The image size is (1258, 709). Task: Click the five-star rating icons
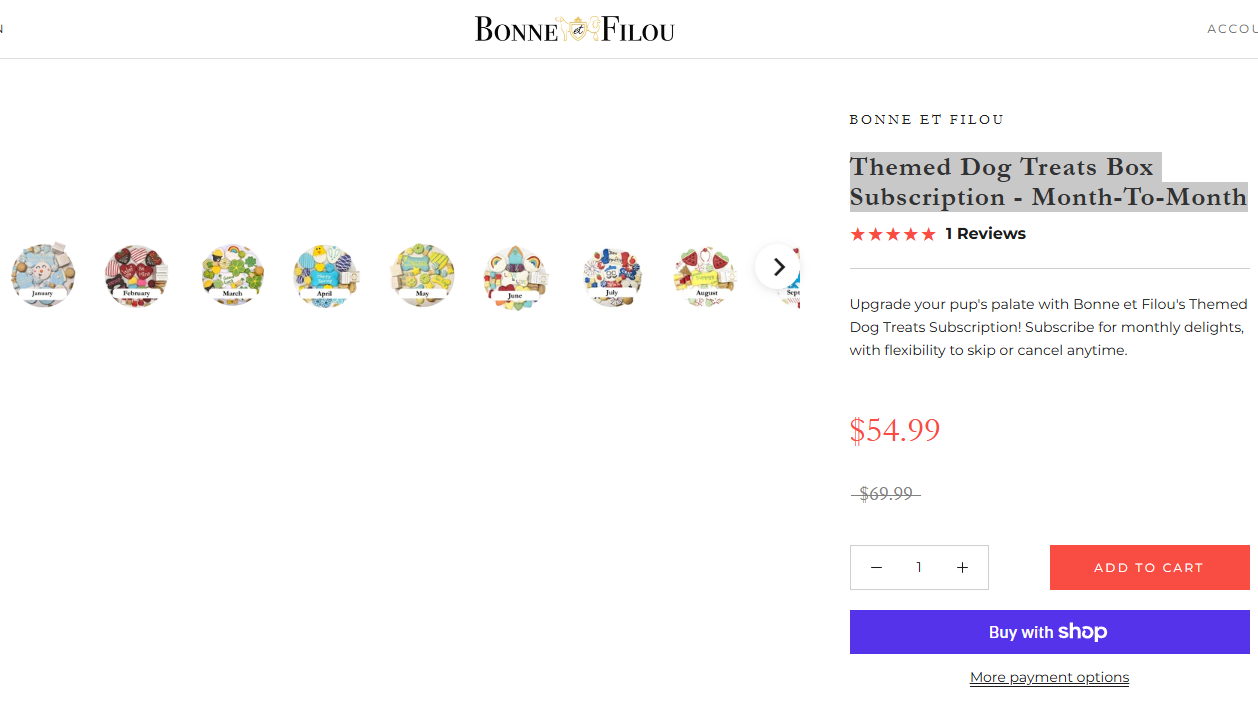tap(893, 234)
